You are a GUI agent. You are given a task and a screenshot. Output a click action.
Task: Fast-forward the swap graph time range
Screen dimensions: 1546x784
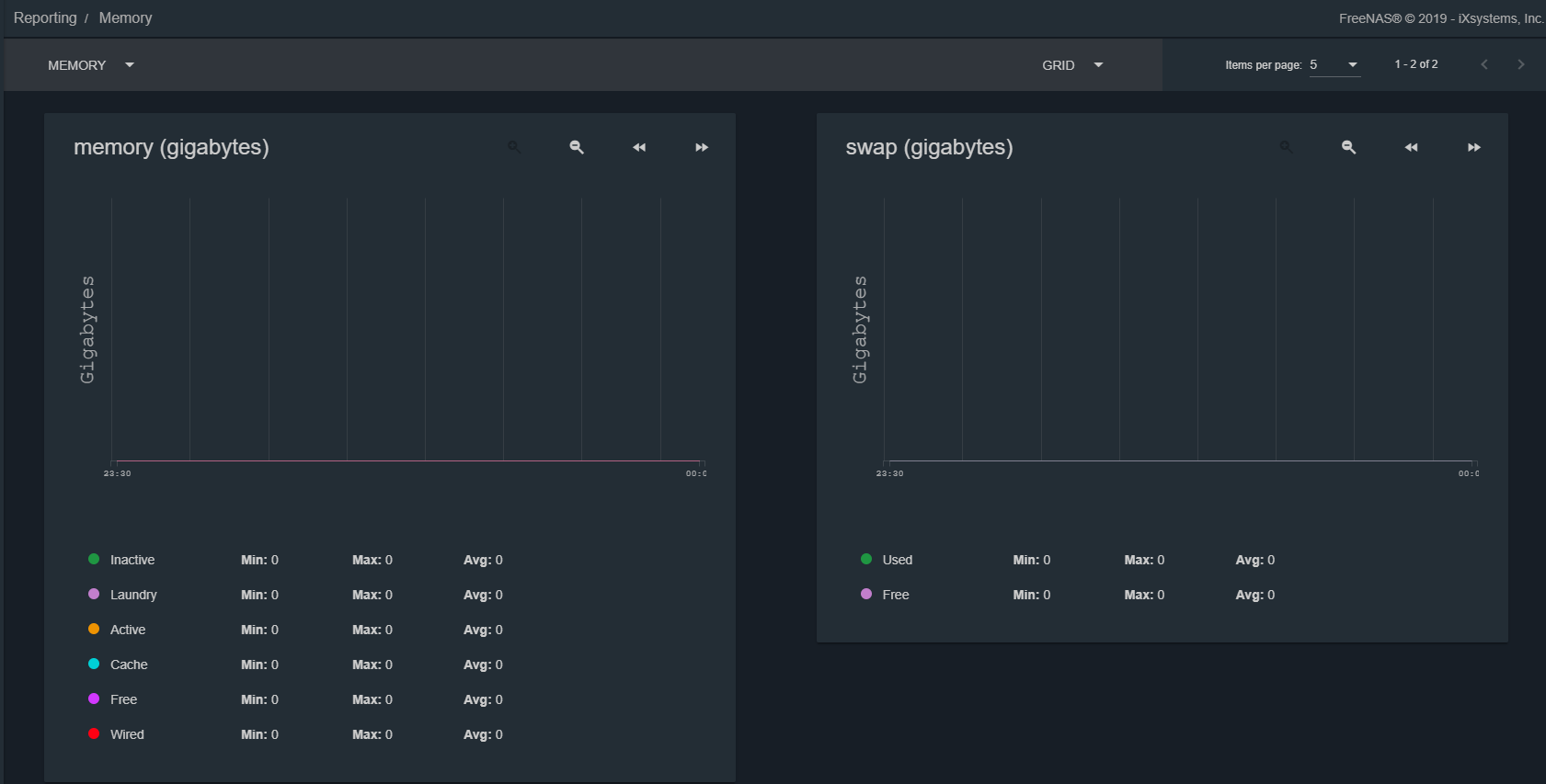pyautogui.click(x=1473, y=147)
